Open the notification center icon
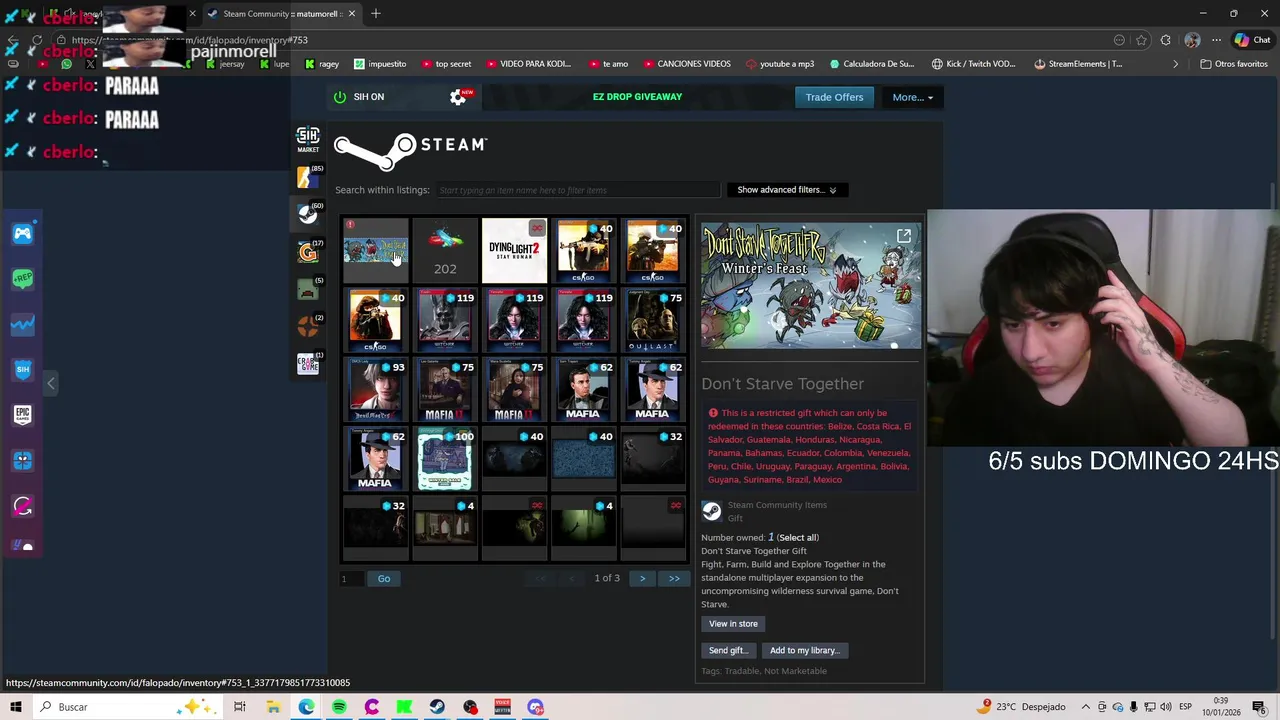Screen dimensions: 1280x720 pos(1259,707)
